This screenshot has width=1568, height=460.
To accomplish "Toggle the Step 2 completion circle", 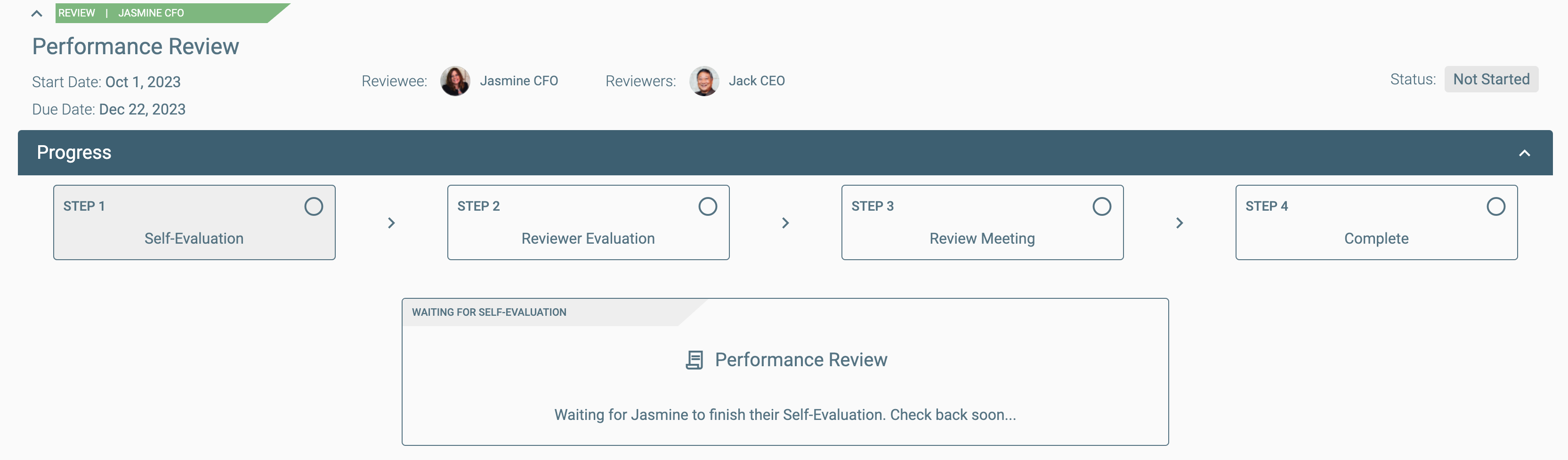I will coord(707,206).
